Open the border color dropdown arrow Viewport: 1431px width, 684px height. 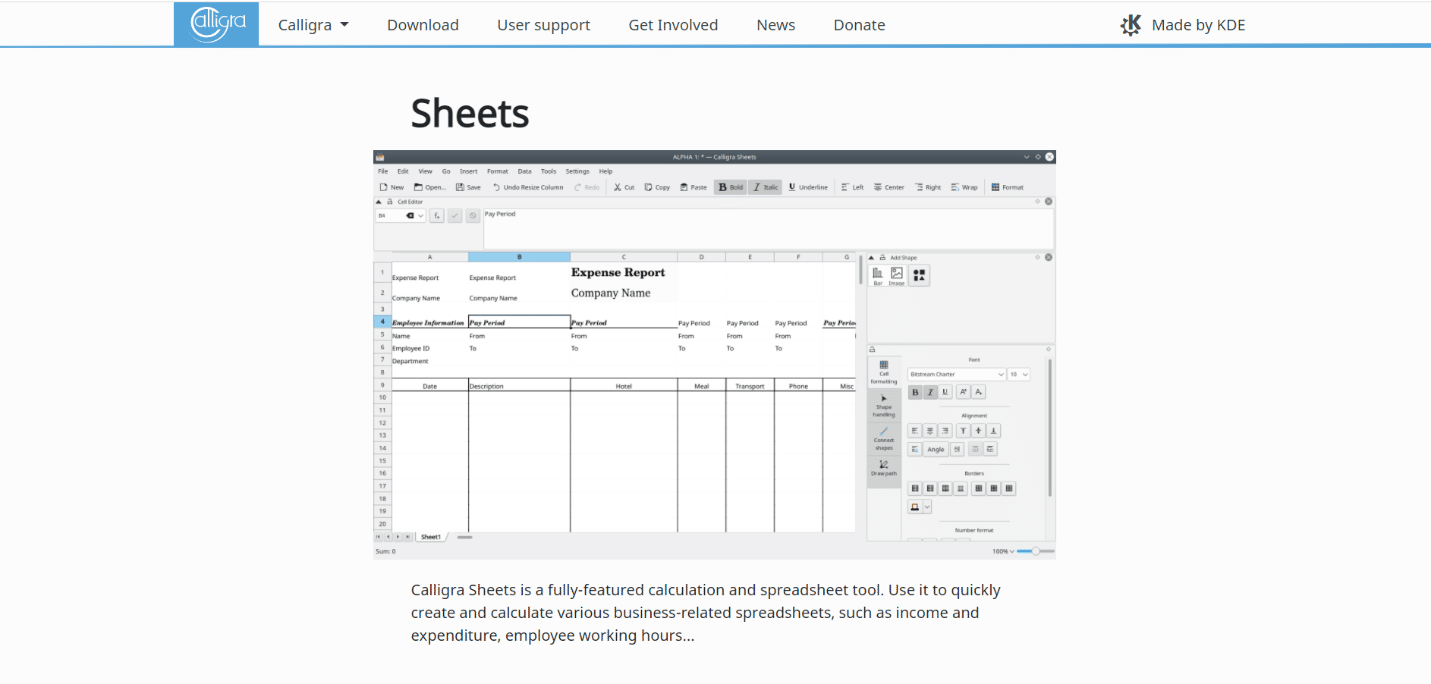coord(927,507)
